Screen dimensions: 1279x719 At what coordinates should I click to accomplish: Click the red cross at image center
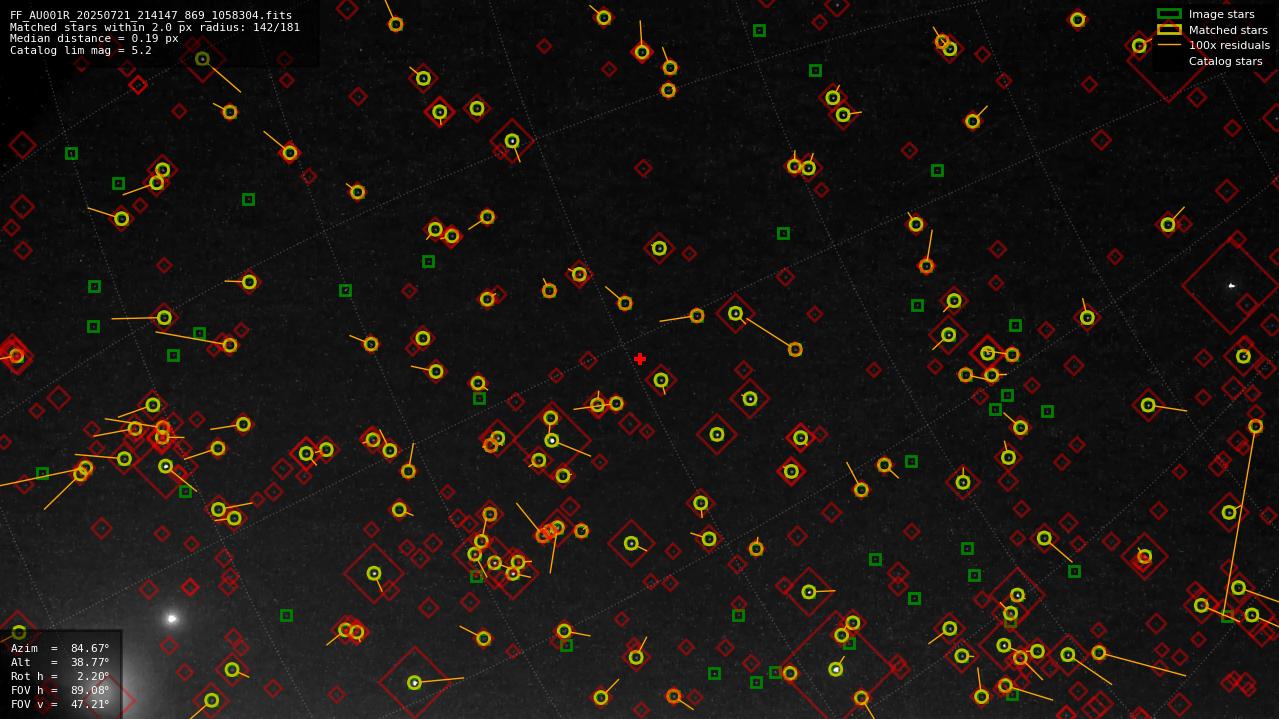[x=640, y=359]
